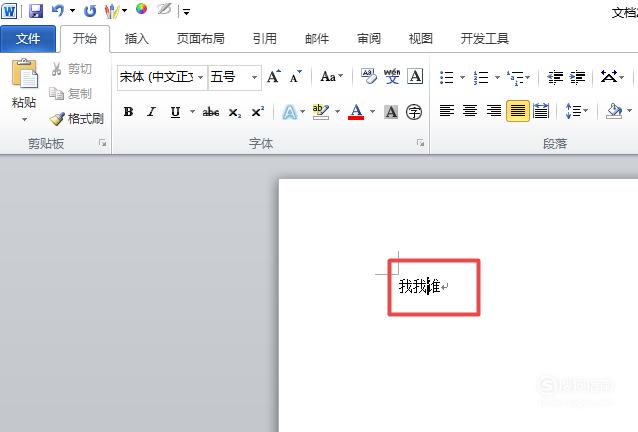This screenshot has width=638, height=432.
Task: Toggle Character Shading gray A
Action: tap(391, 112)
